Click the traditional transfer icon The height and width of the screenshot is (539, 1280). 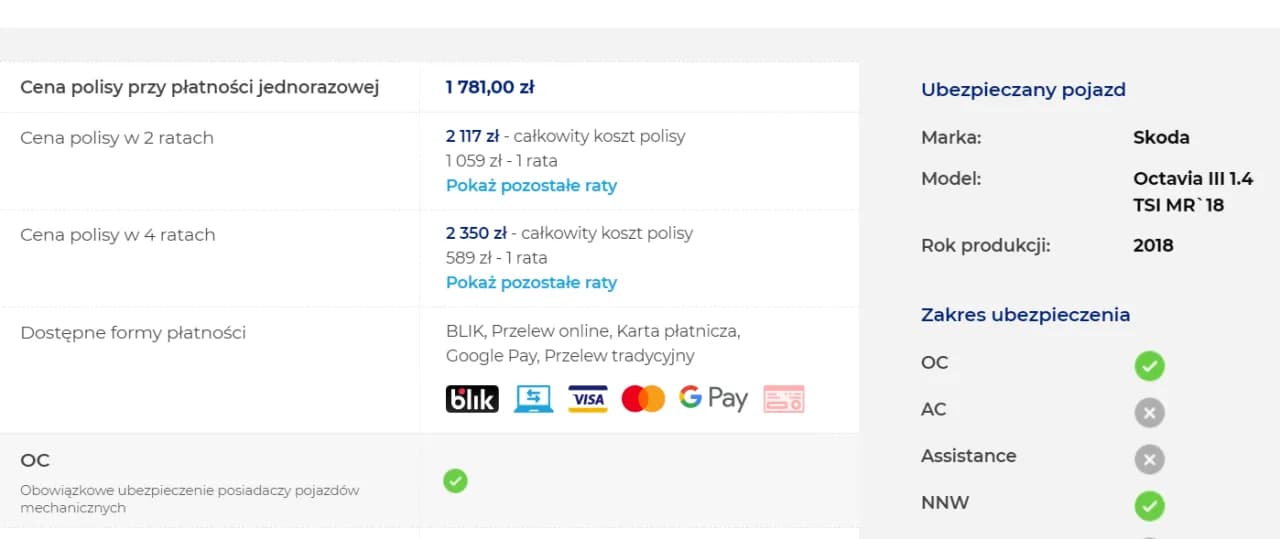(x=784, y=399)
